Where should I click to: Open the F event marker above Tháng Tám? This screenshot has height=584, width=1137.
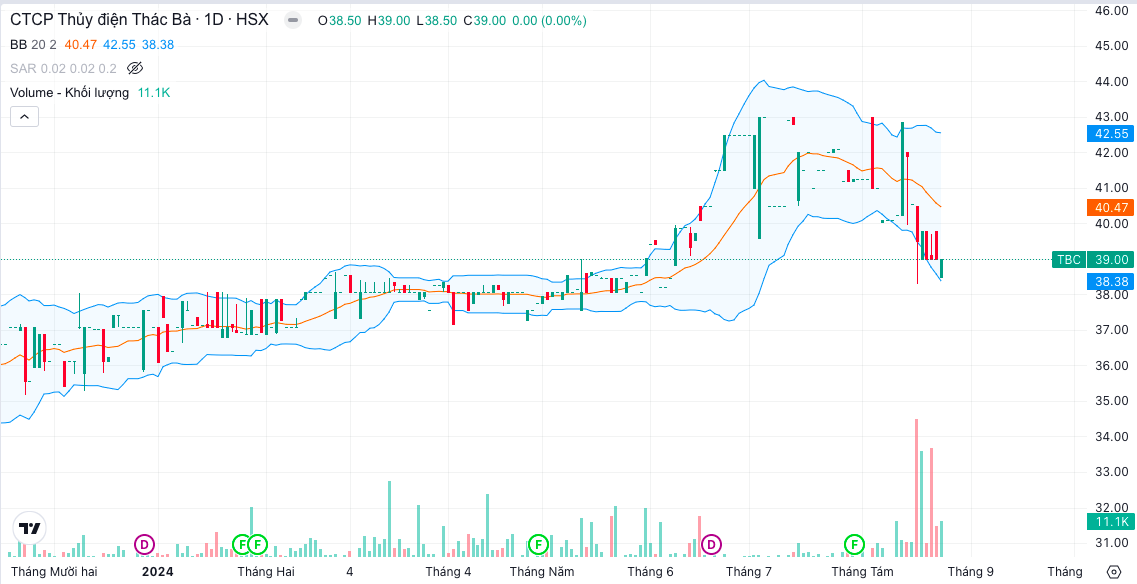855,543
